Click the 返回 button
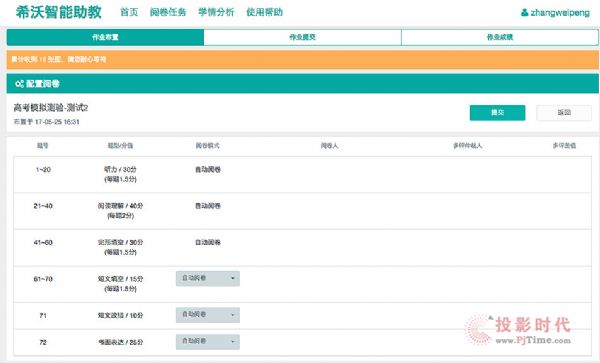 coord(564,113)
